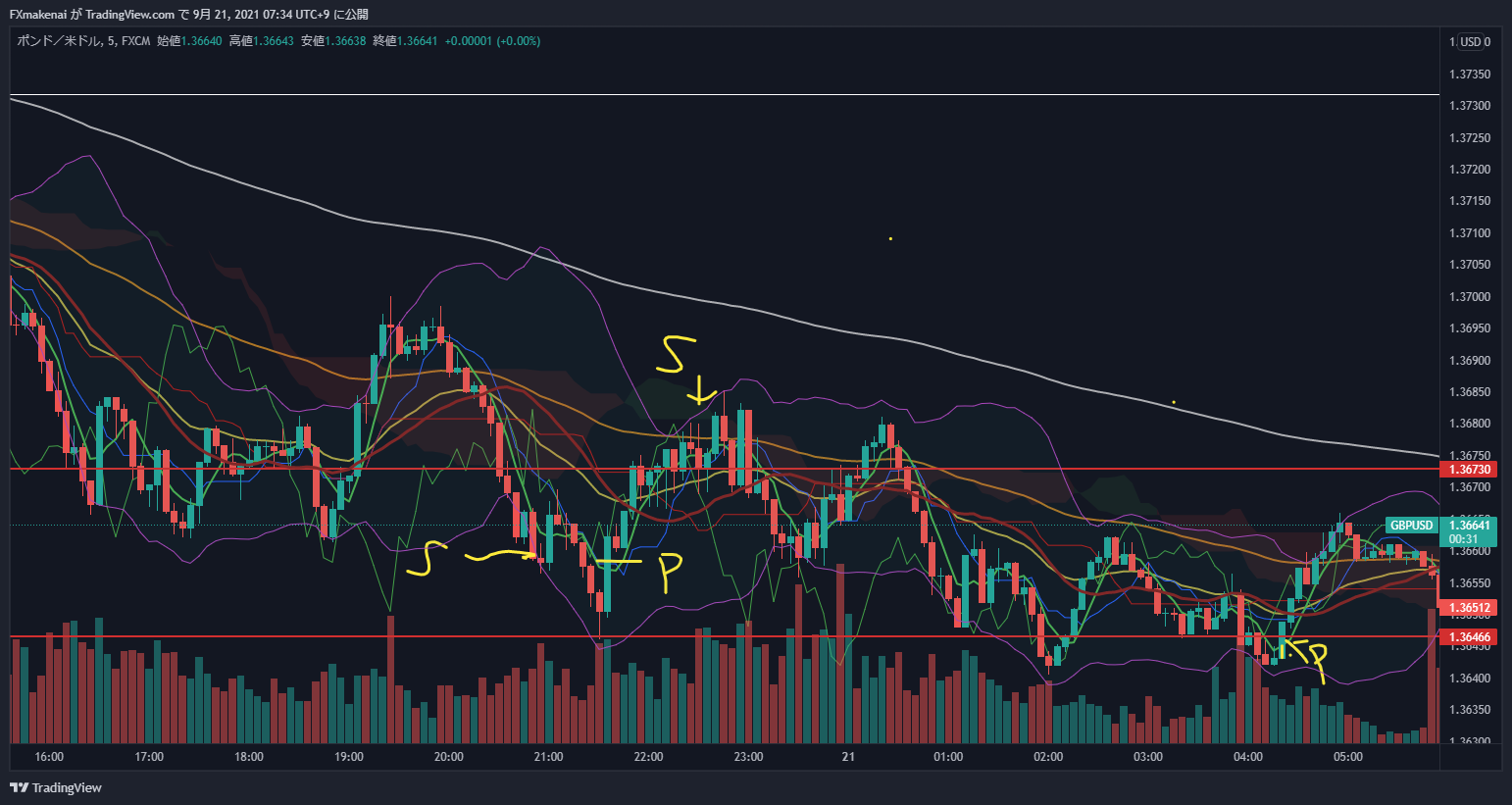The image size is (1512, 805).
Task: Click the 05:00 time axis label
Action: tap(1348, 757)
